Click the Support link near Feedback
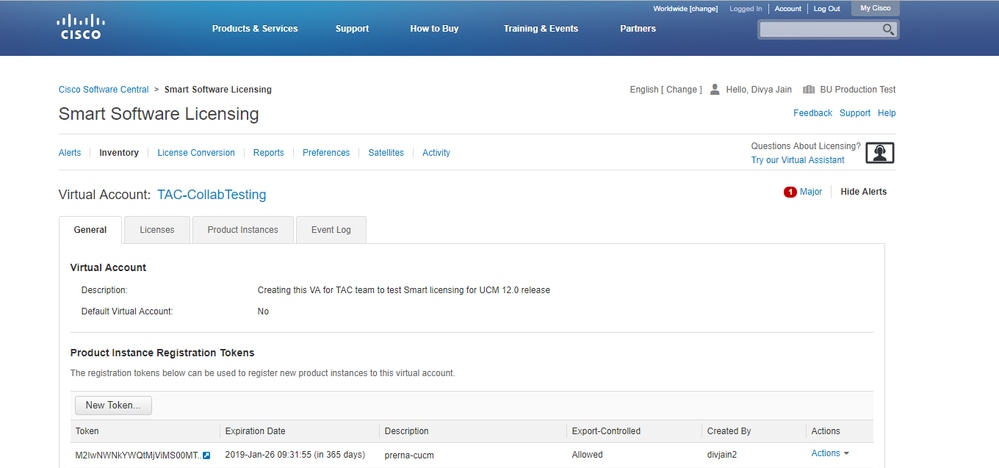The image size is (999, 468). coord(855,113)
